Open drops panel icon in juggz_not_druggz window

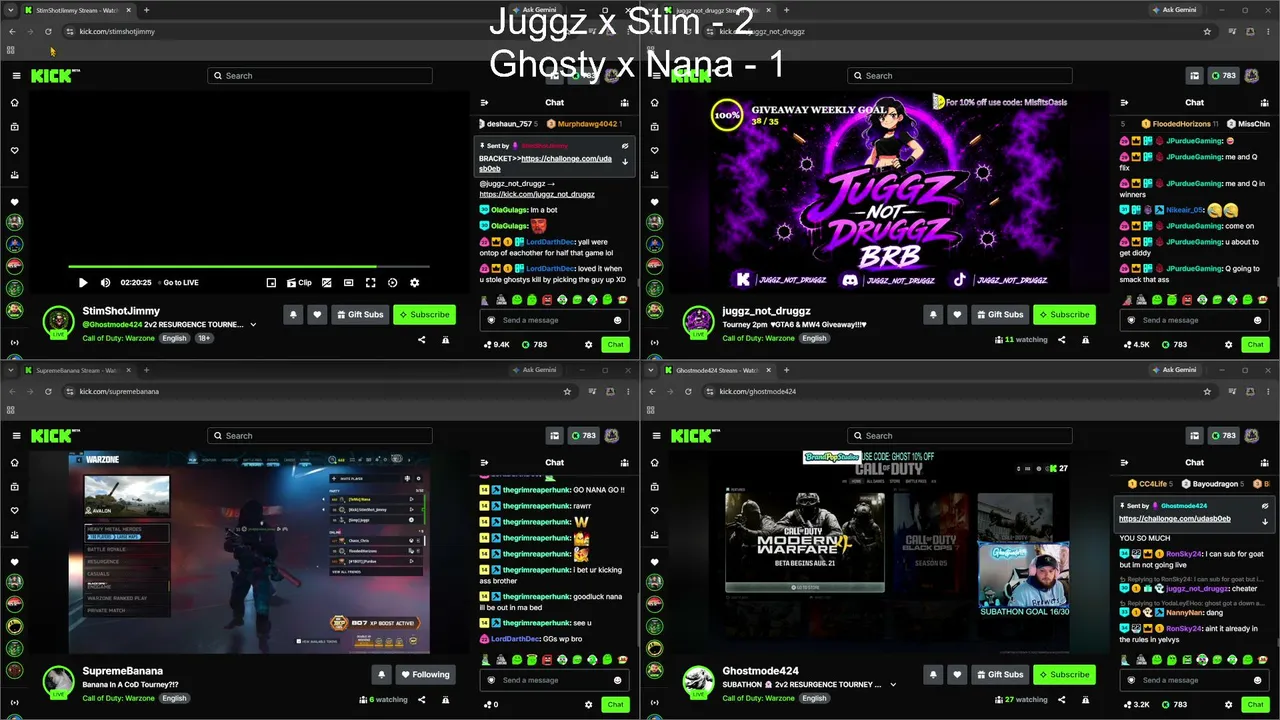(1194, 76)
